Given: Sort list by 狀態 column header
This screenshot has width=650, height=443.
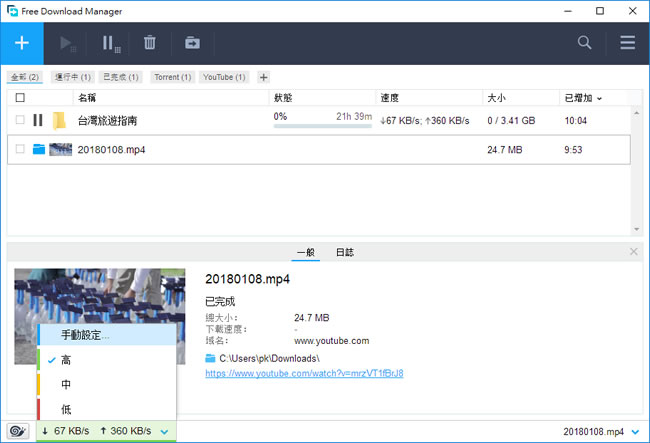Looking at the screenshot, I should coord(283,98).
